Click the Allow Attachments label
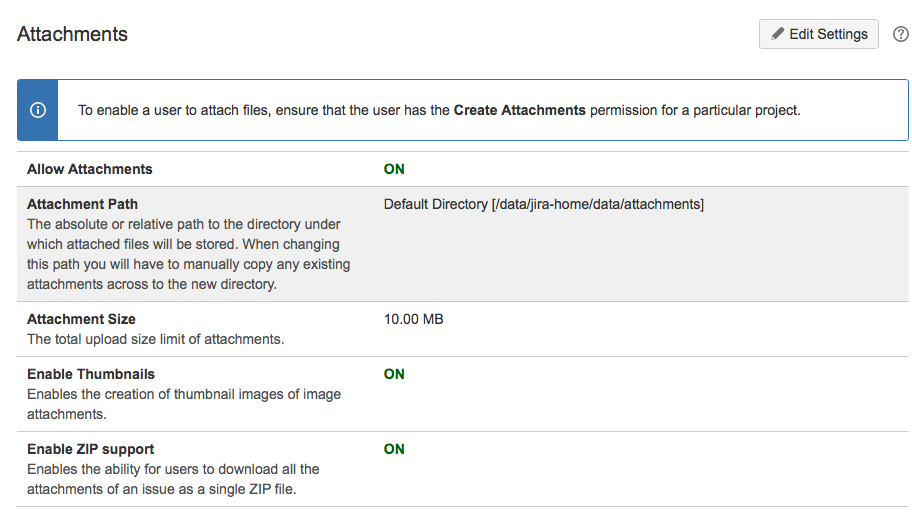This screenshot has height=531, width=912. pyautogui.click(x=90, y=169)
